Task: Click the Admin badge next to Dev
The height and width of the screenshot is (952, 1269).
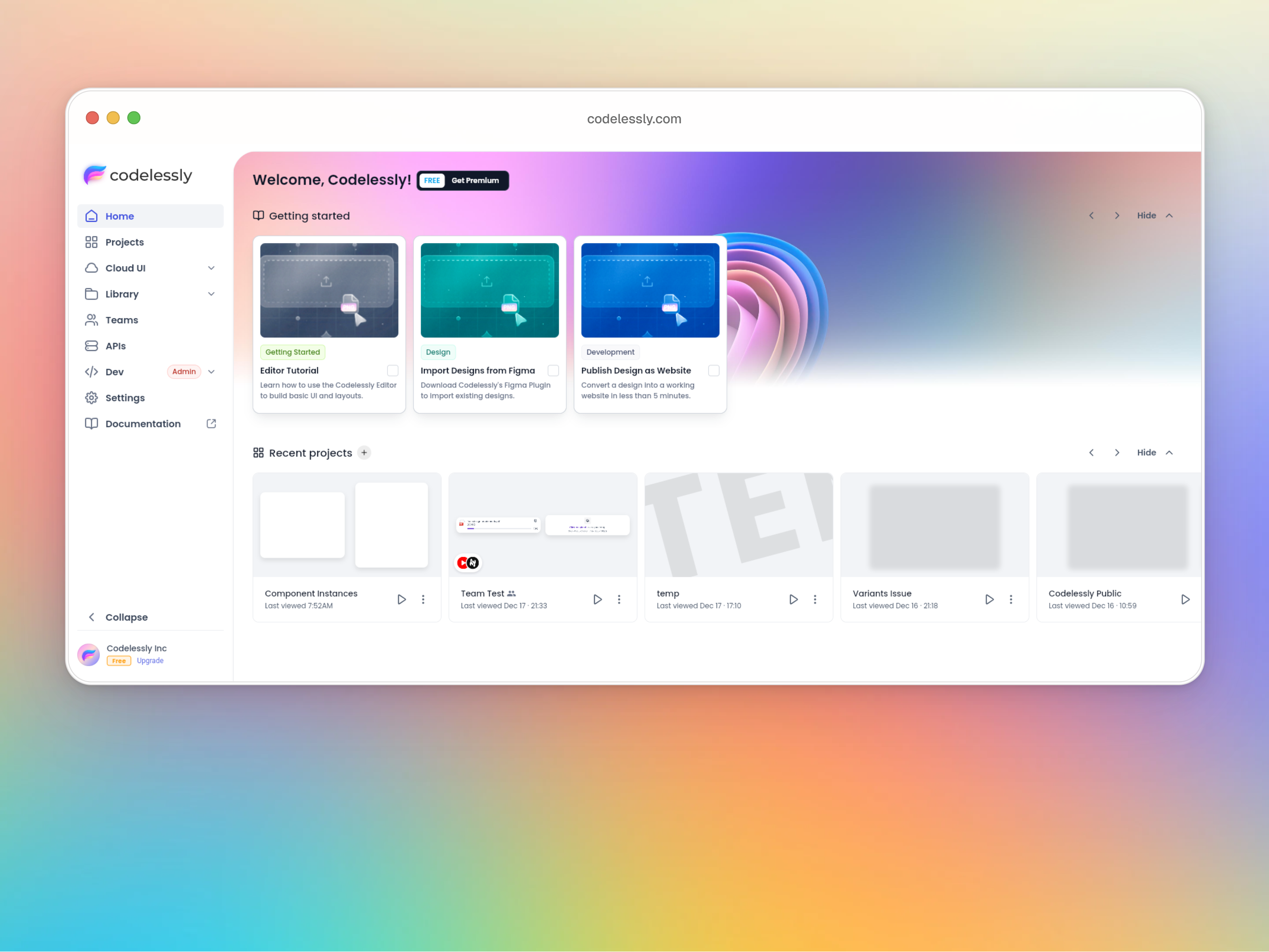Action: click(x=184, y=372)
